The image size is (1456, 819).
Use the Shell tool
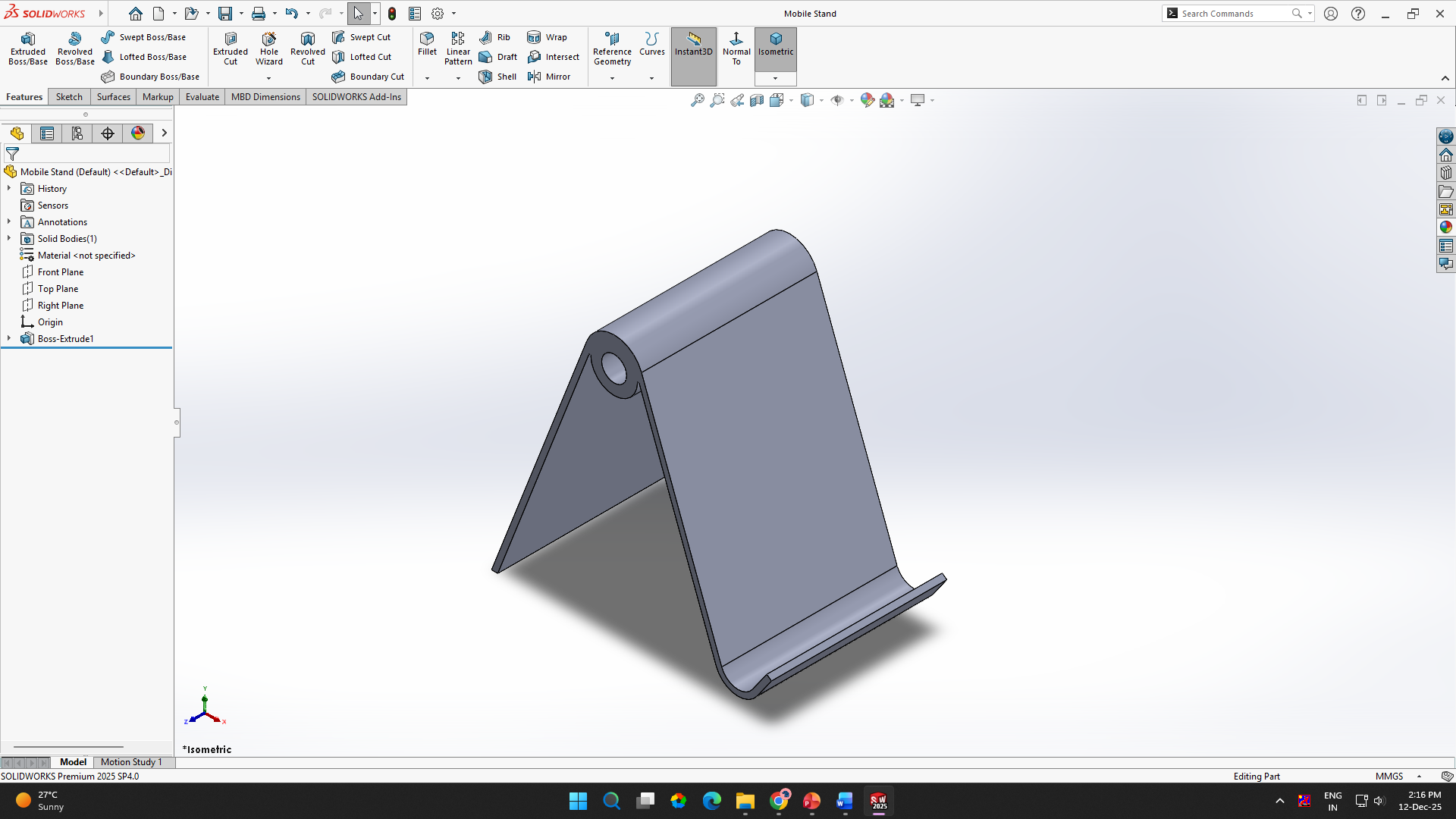497,77
